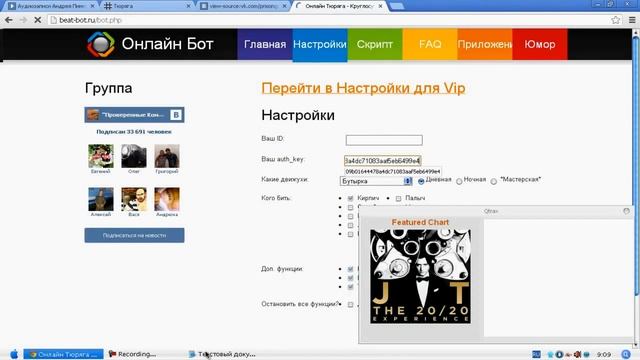This screenshot has width=640, height=360.
Task: Click the 20/20 Experience album cover
Action: tap(420, 277)
